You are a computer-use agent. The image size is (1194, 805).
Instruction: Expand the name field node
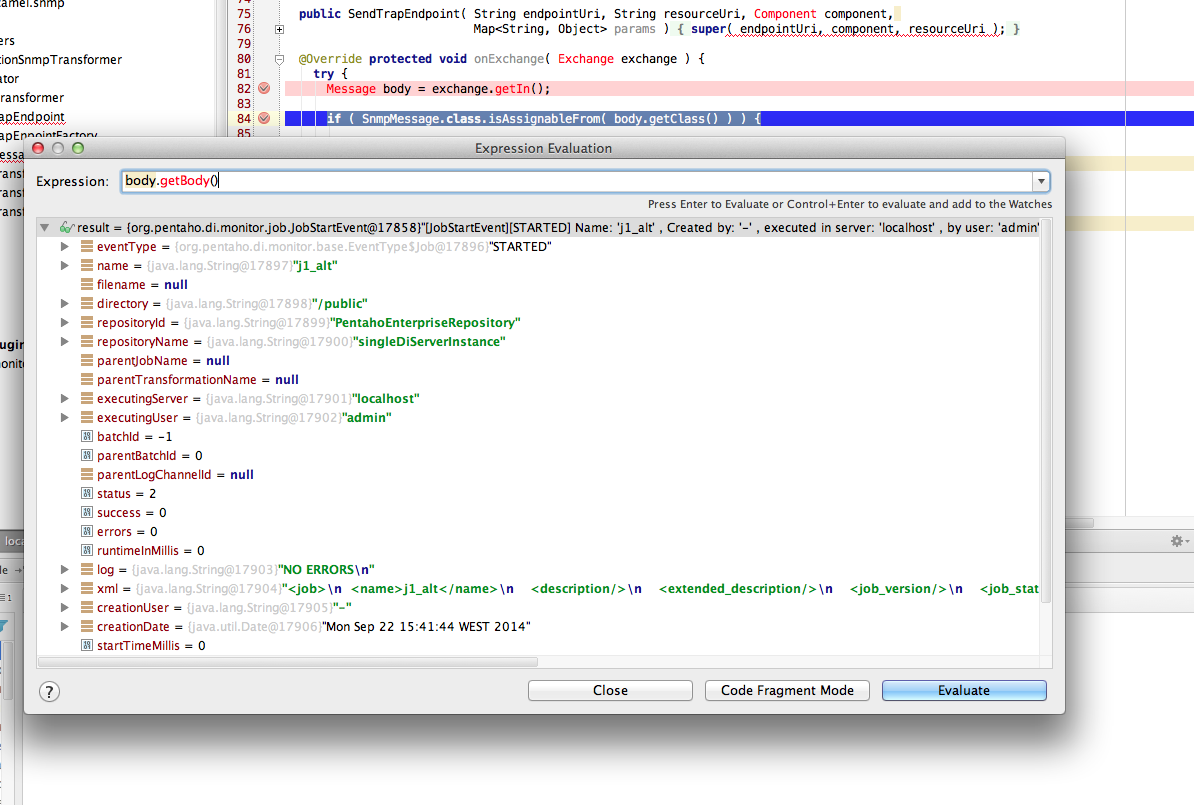(65, 265)
